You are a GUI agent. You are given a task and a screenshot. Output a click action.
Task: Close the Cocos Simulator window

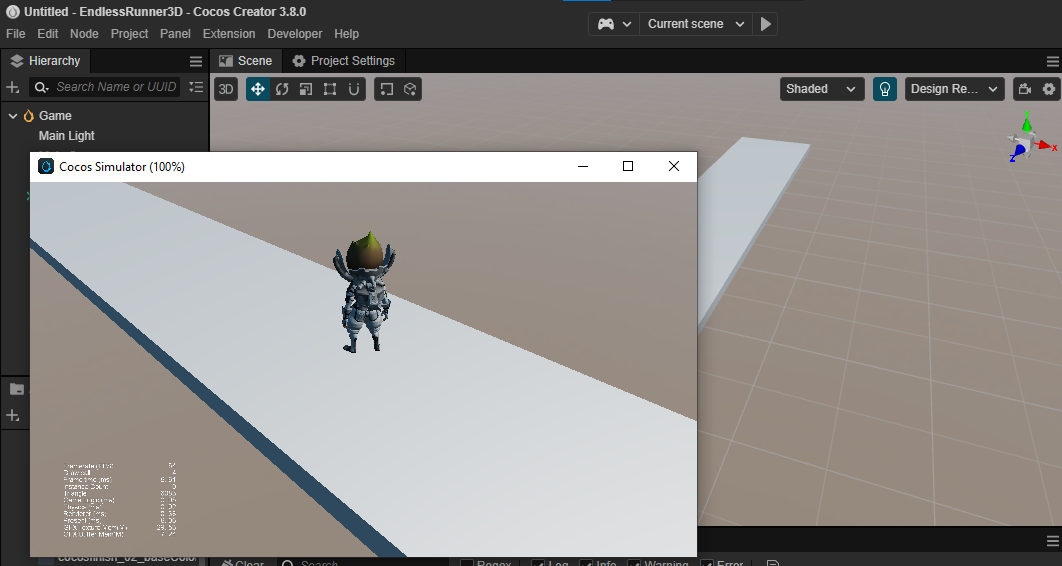click(674, 167)
